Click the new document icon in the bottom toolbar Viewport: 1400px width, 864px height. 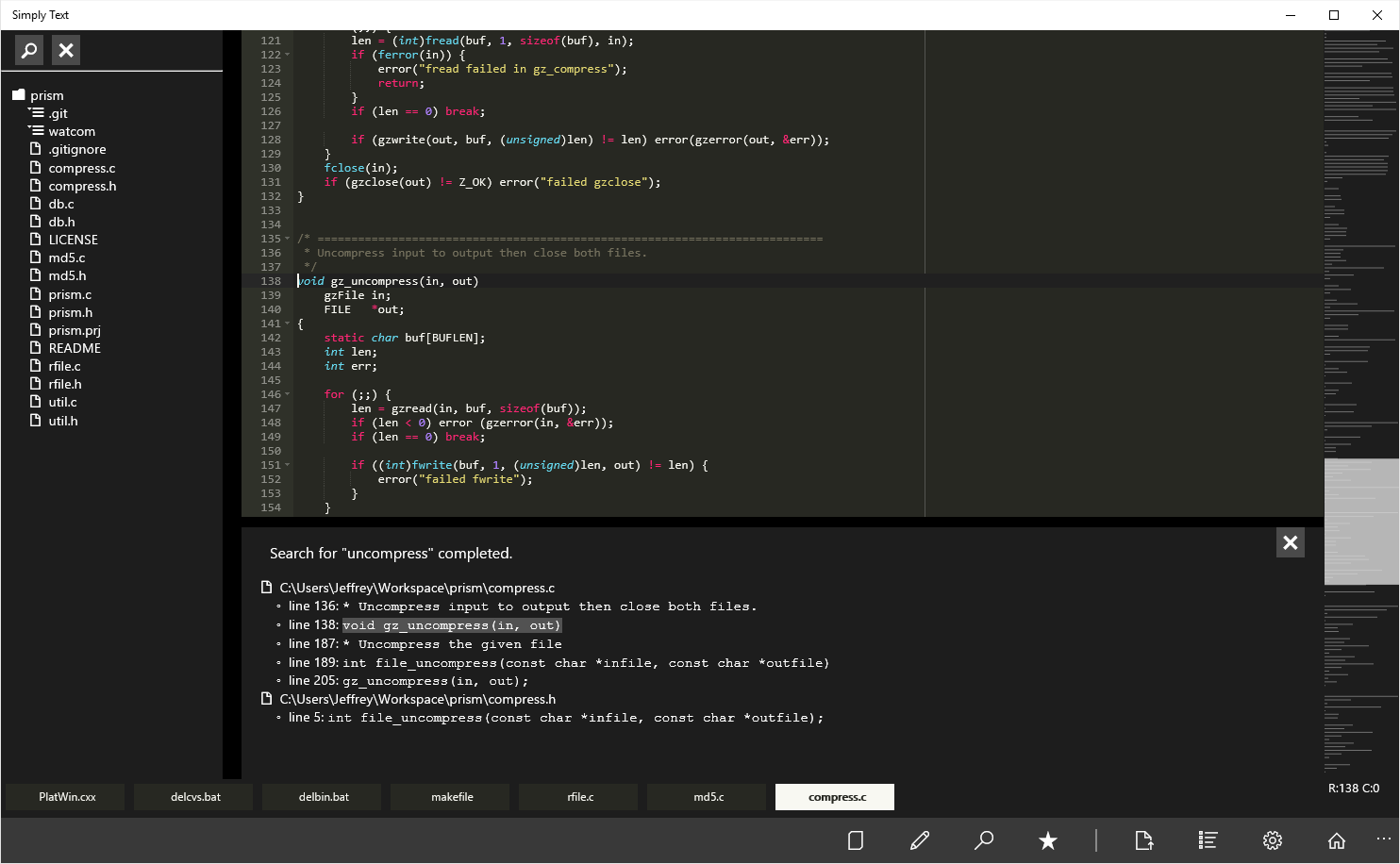[856, 840]
